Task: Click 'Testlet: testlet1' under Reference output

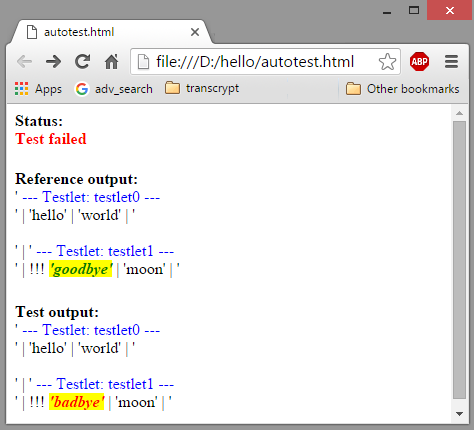Action: coord(105,251)
